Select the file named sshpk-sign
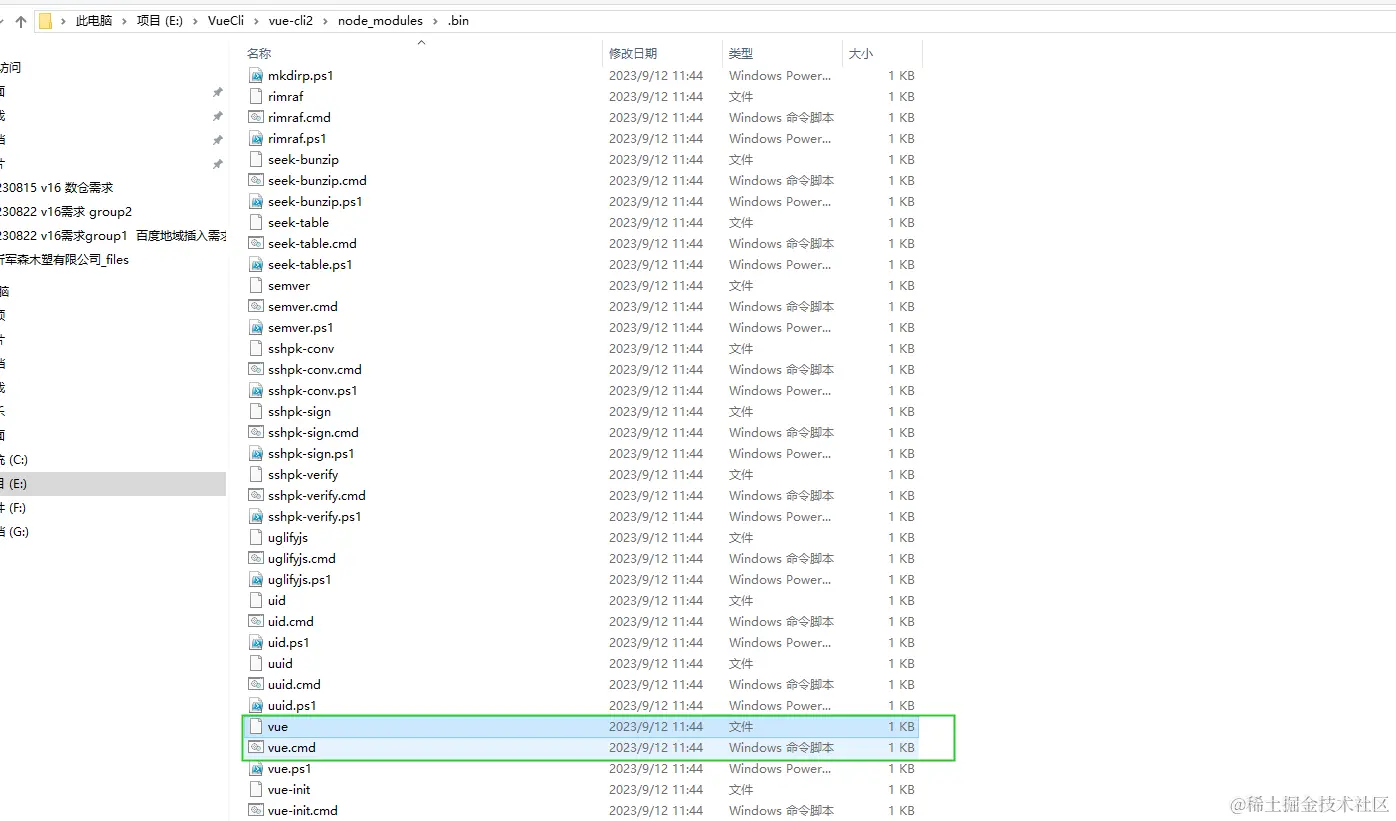 (299, 411)
